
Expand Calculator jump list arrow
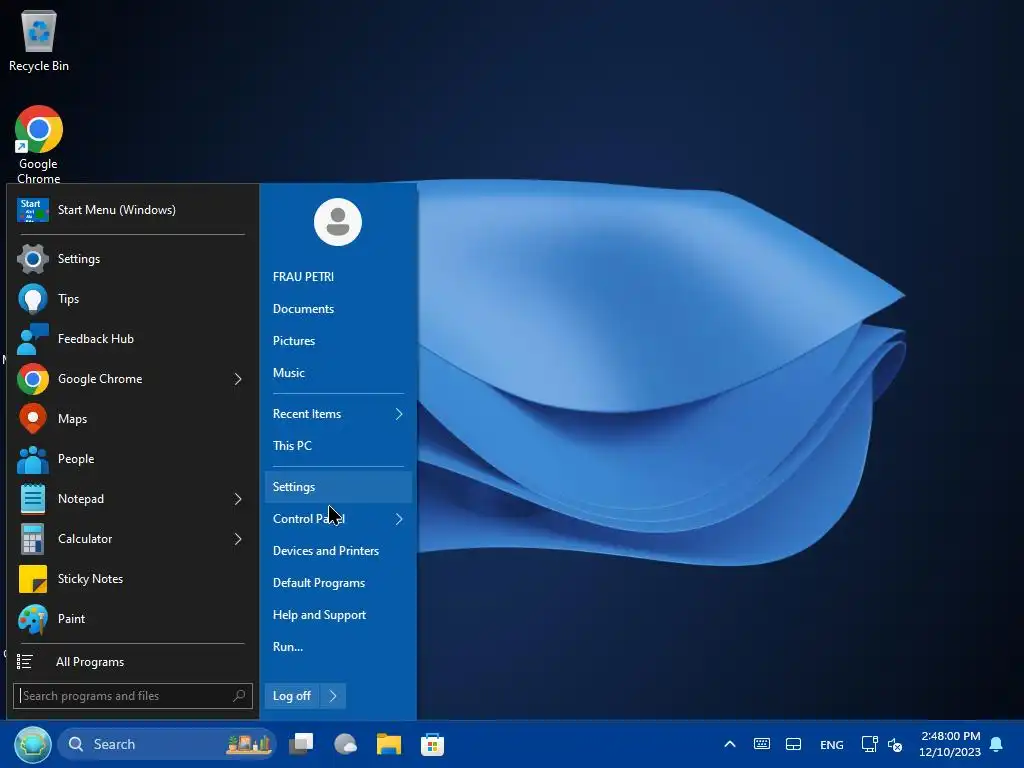tap(238, 539)
